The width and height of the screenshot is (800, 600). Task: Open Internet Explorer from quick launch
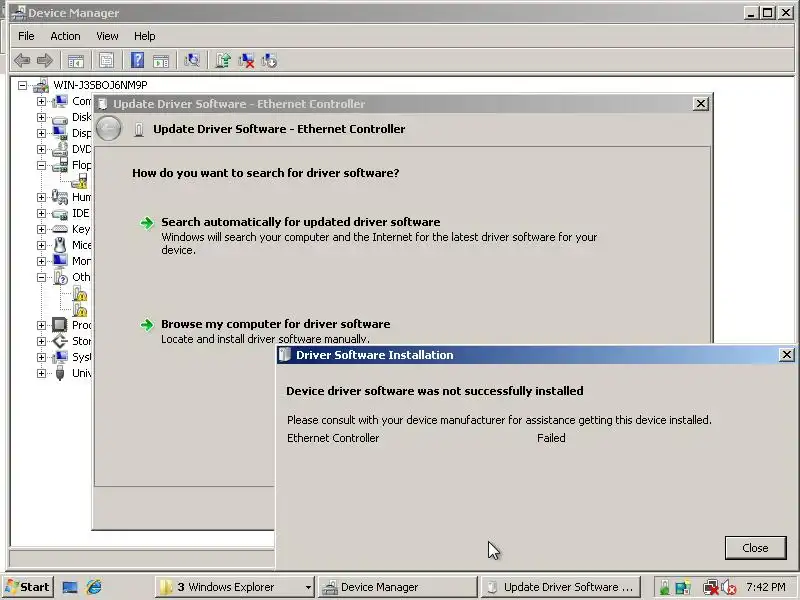point(94,587)
